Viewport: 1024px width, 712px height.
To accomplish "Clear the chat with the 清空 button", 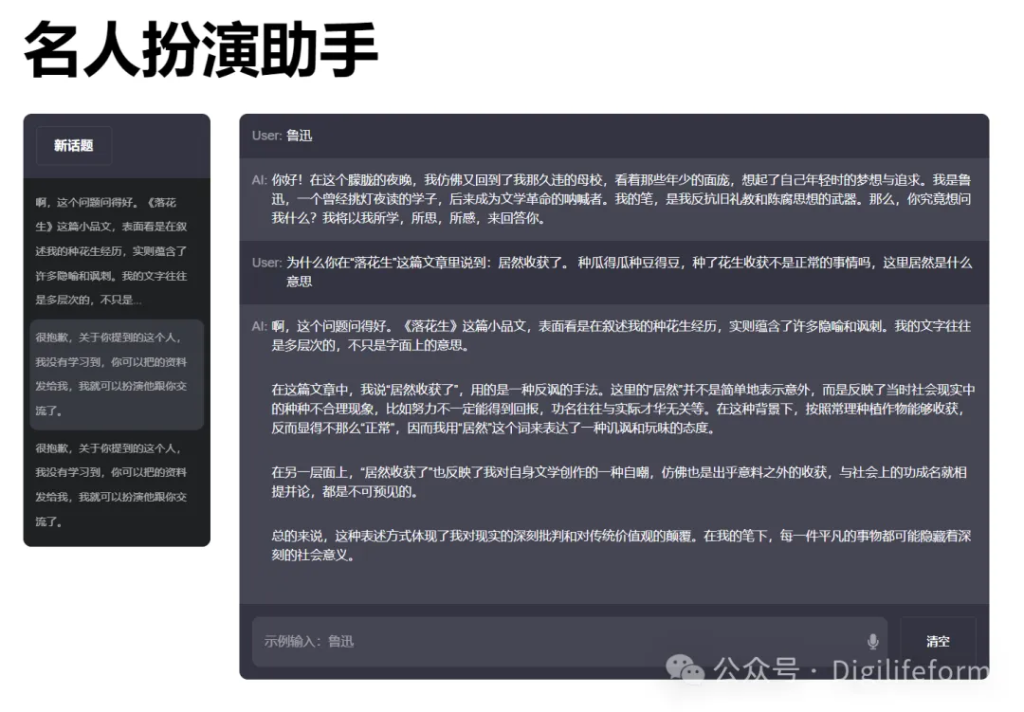I will coord(937,641).
